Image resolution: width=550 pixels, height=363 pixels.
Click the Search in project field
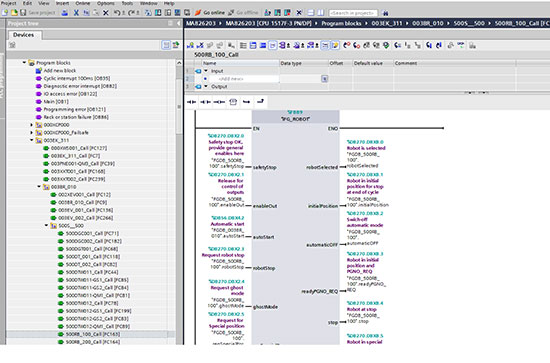tap(353, 13)
